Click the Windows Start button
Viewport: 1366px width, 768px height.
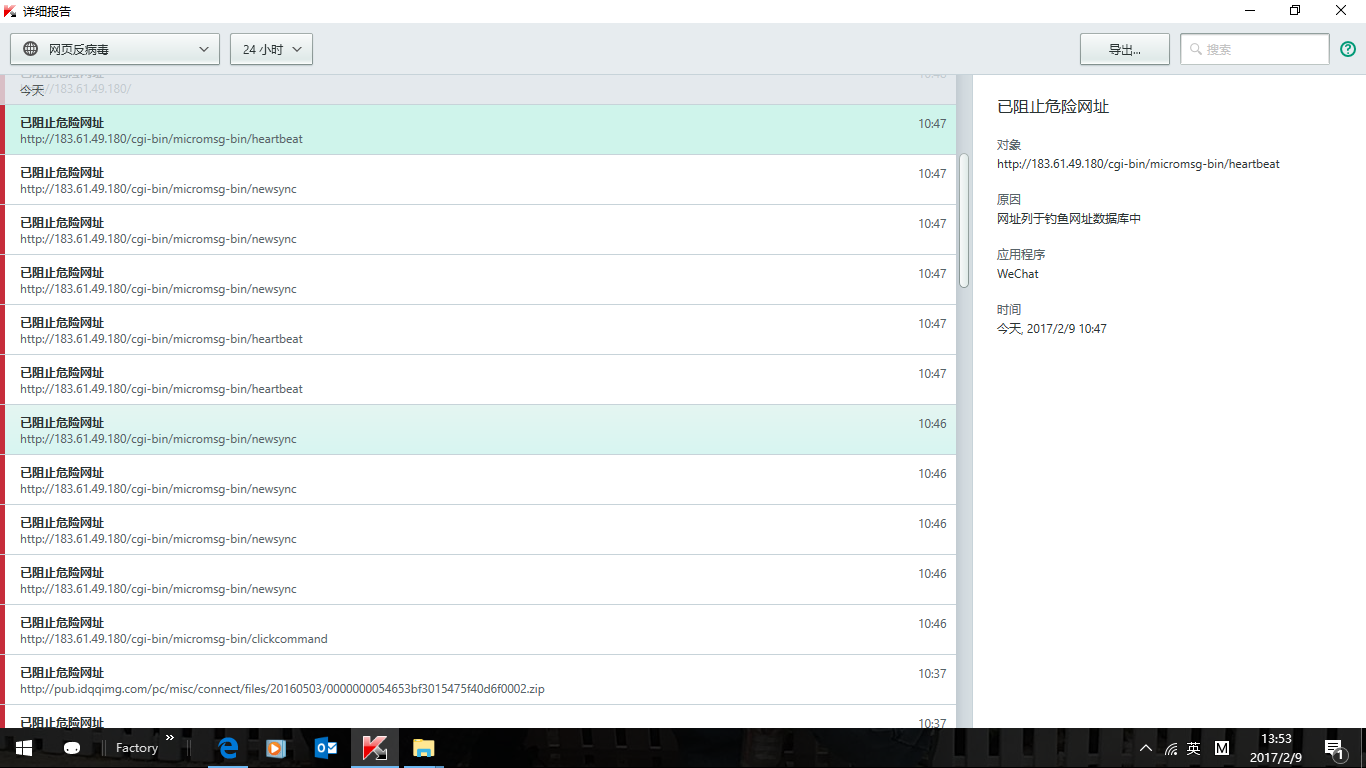[24, 748]
